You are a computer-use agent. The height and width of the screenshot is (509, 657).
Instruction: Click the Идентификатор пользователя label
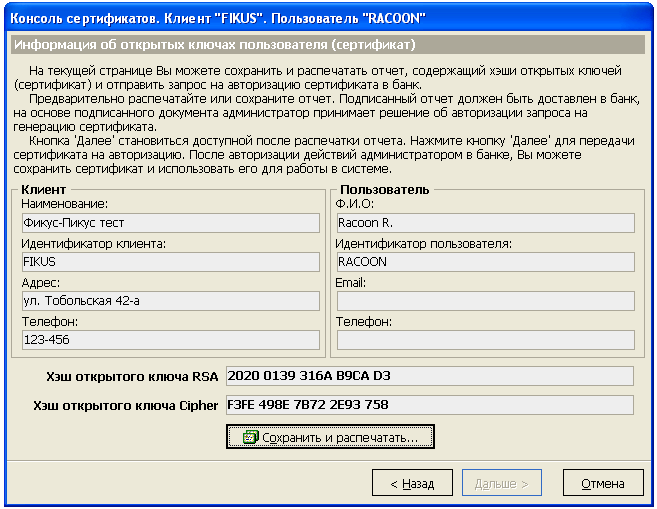click(424, 243)
